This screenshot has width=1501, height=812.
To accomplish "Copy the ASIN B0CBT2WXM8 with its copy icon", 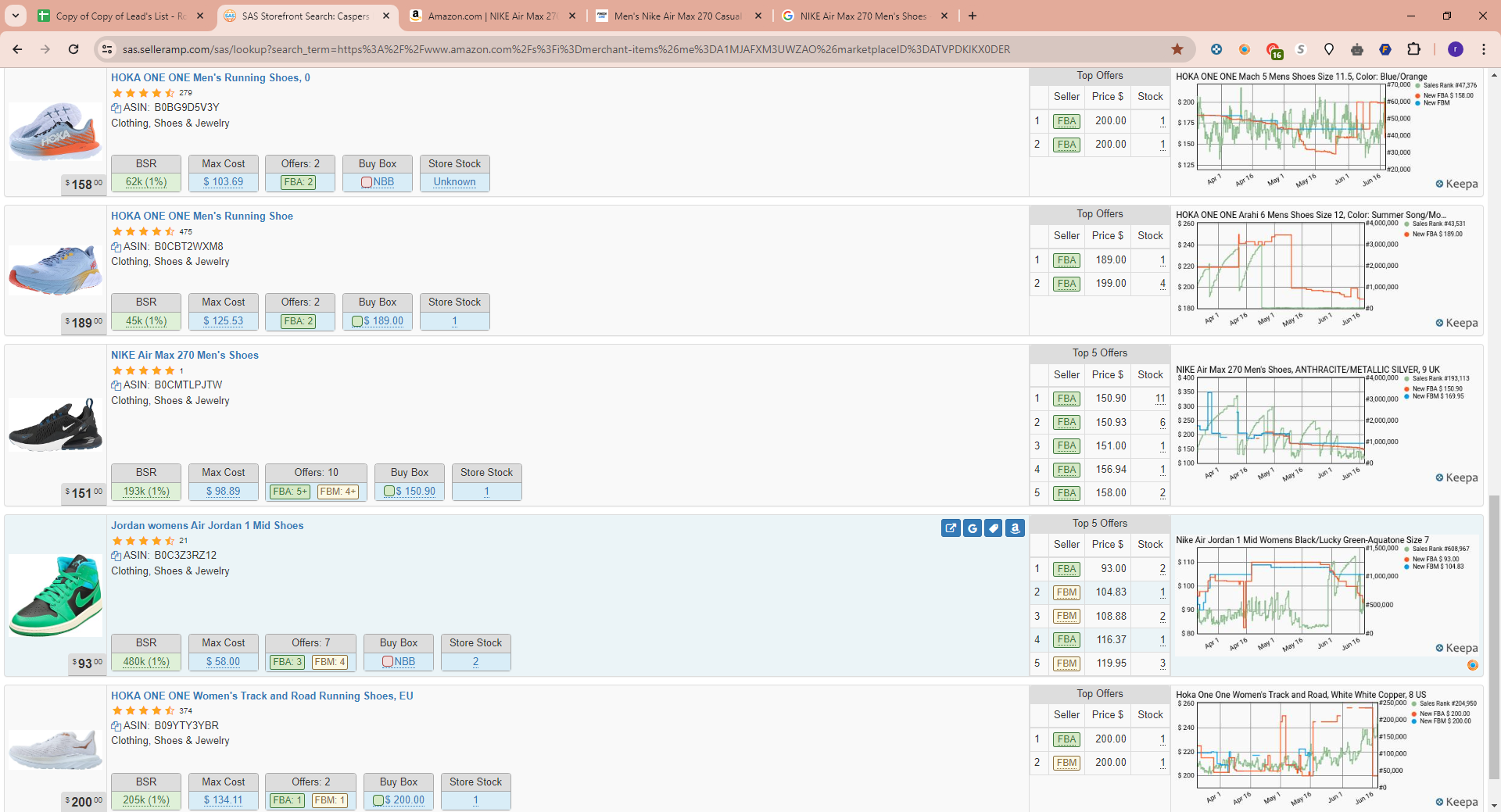I will point(116,247).
